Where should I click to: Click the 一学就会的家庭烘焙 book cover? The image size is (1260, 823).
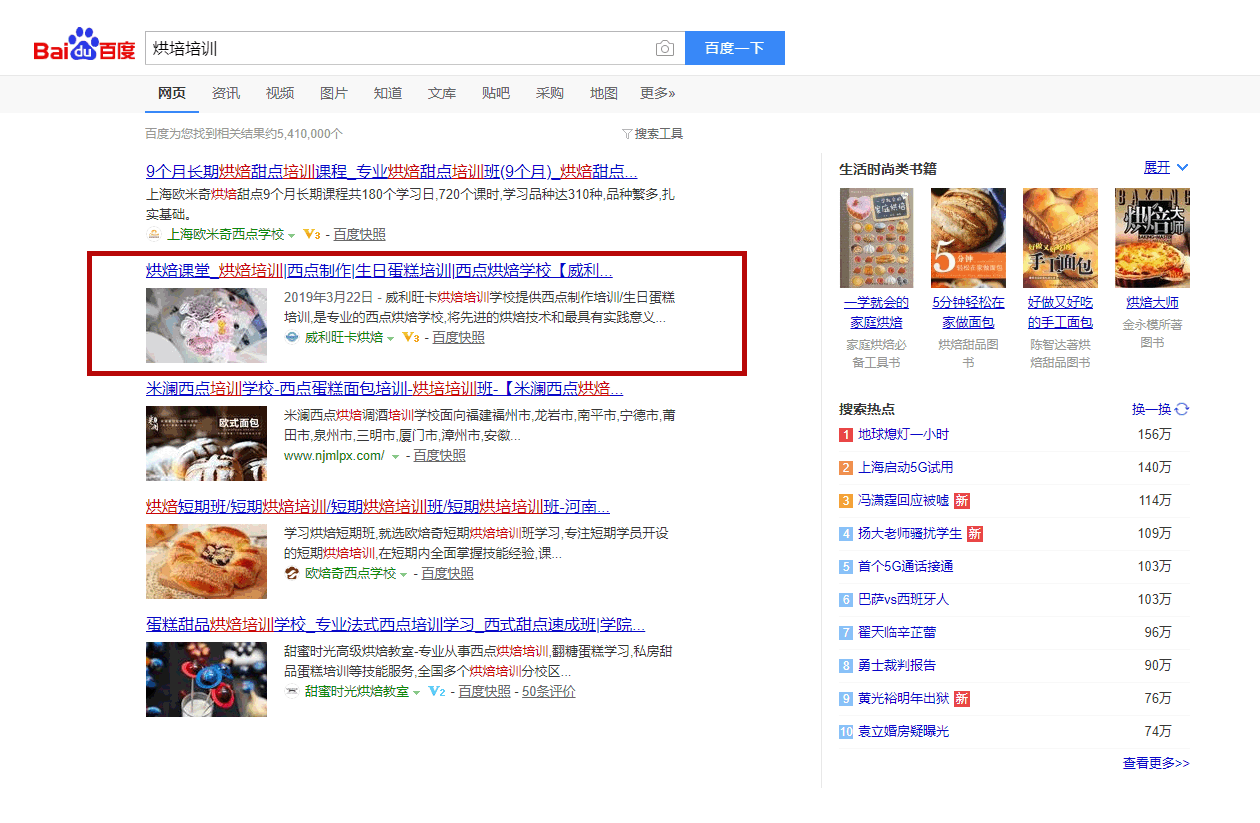click(x=877, y=239)
